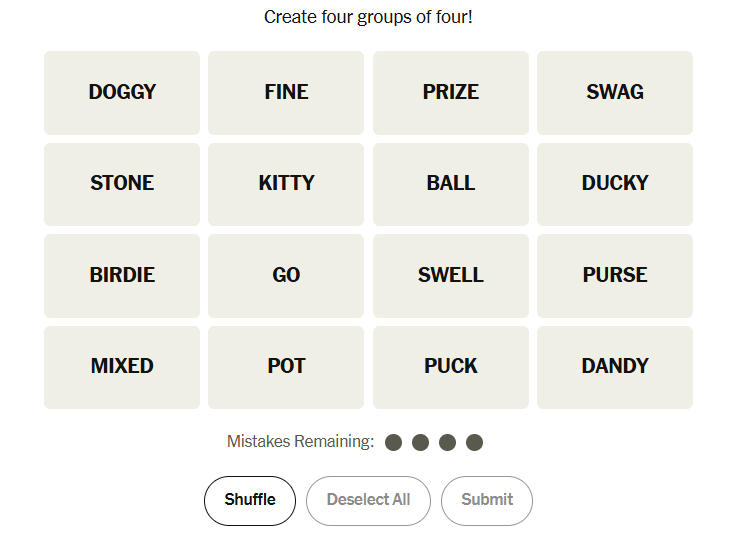
Task: Select the KITTY tile
Action: tap(286, 184)
